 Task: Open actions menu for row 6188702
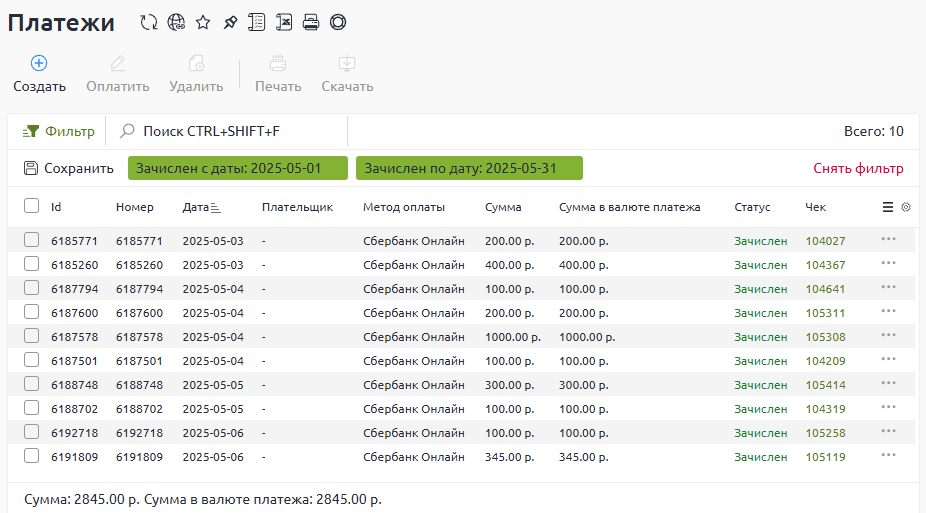(x=888, y=407)
